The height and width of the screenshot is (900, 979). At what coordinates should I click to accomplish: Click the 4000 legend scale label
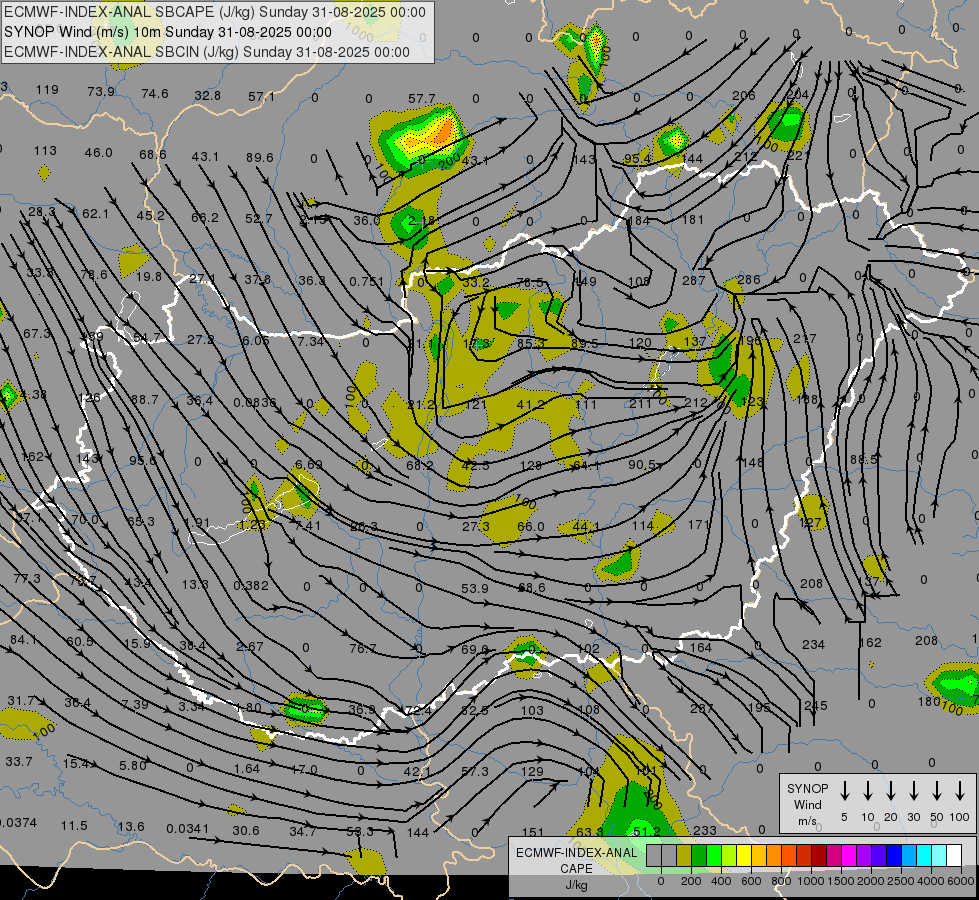(930, 881)
